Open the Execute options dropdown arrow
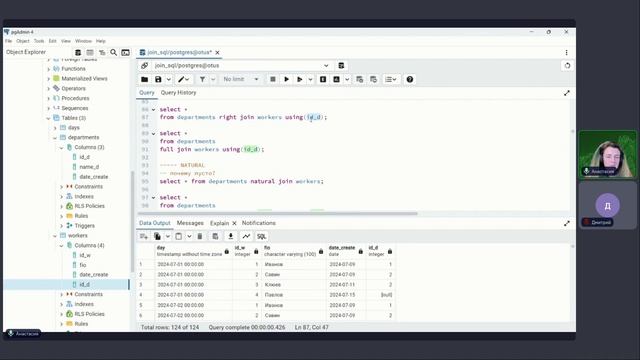The image size is (640, 360). click(x=310, y=79)
